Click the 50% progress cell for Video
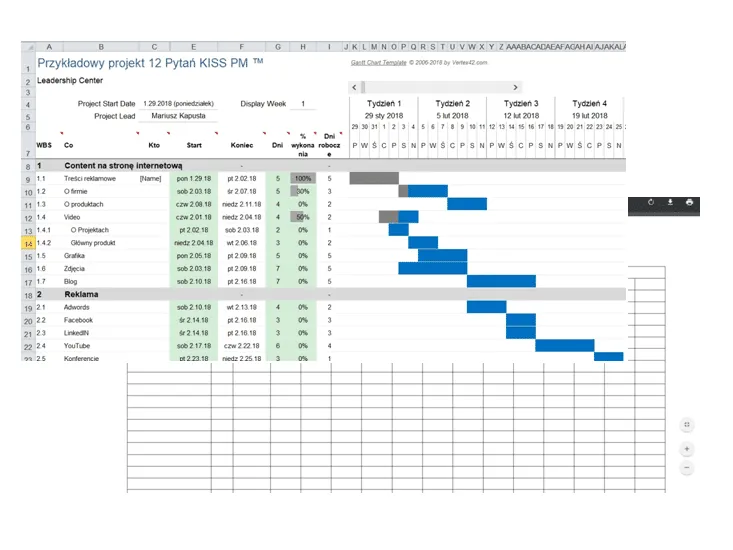The height and width of the screenshot is (550, 733). [303, 217]
